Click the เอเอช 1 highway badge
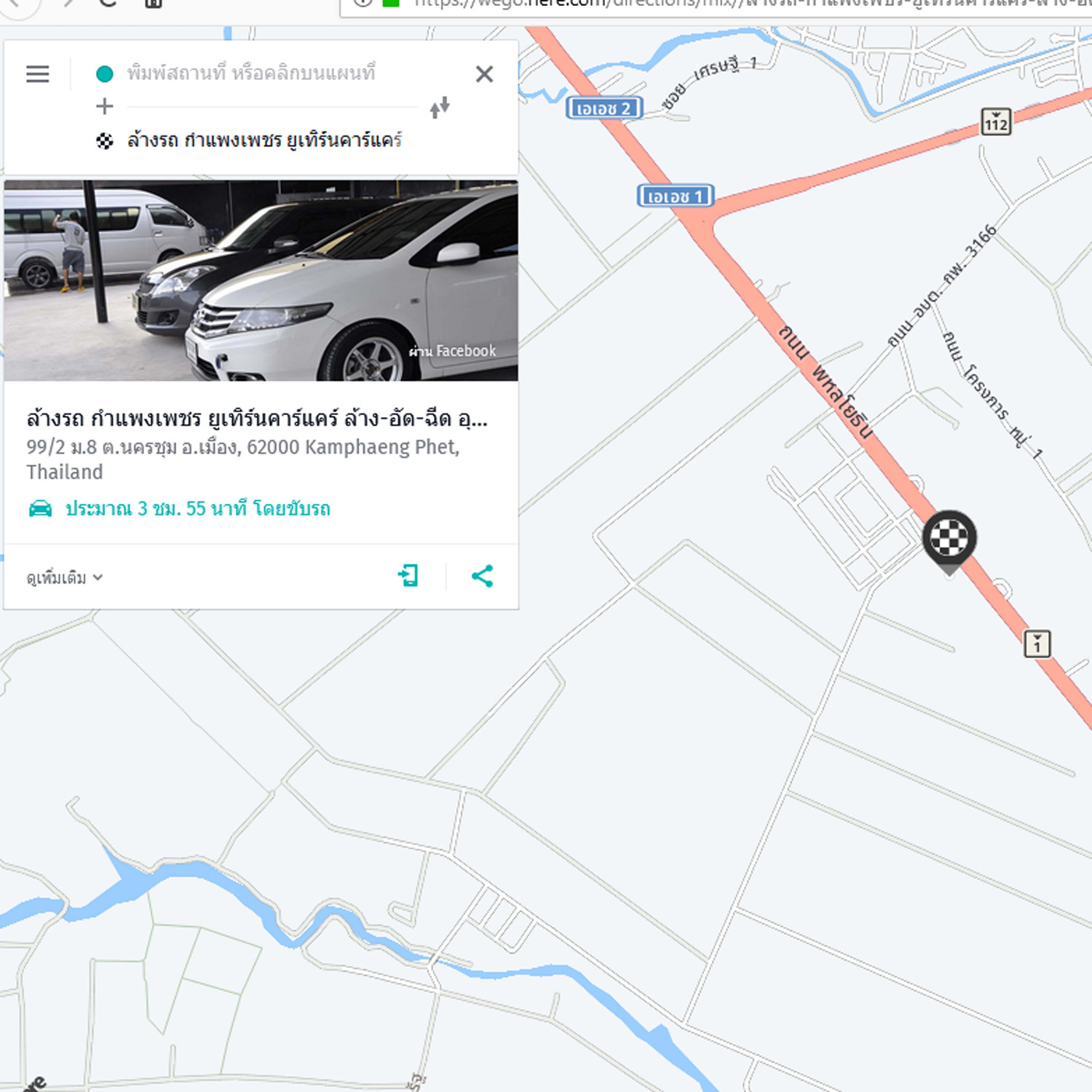This screenshot has height=1092, width=1092. pos(676,196)
